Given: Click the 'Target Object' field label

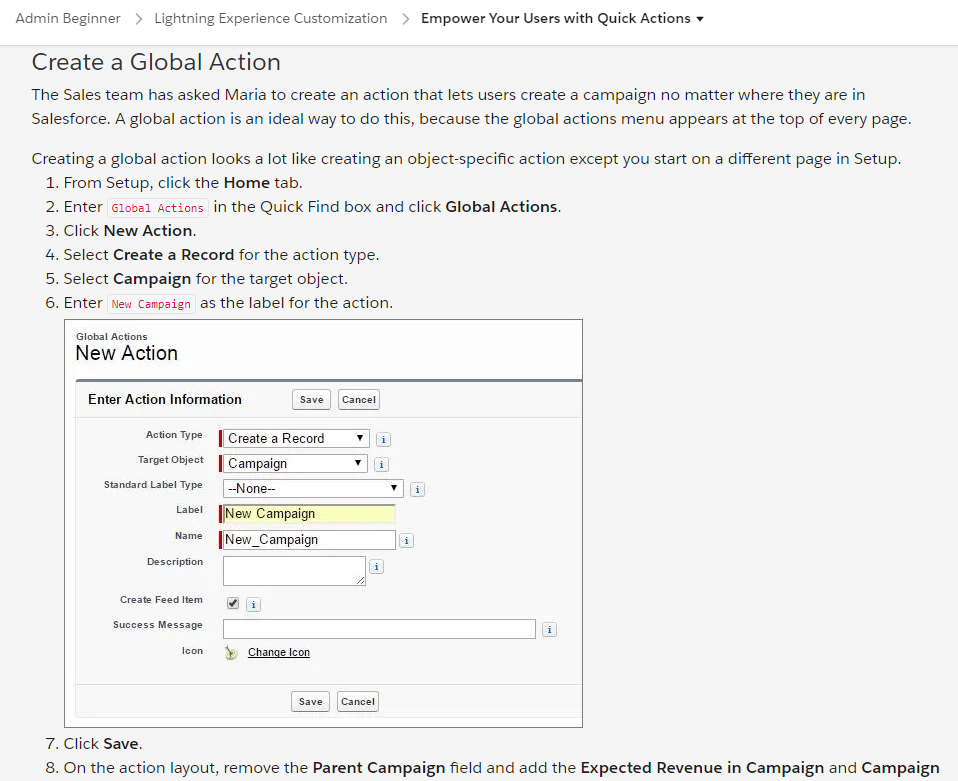Looking at the screenshot, I should [170, 460].
